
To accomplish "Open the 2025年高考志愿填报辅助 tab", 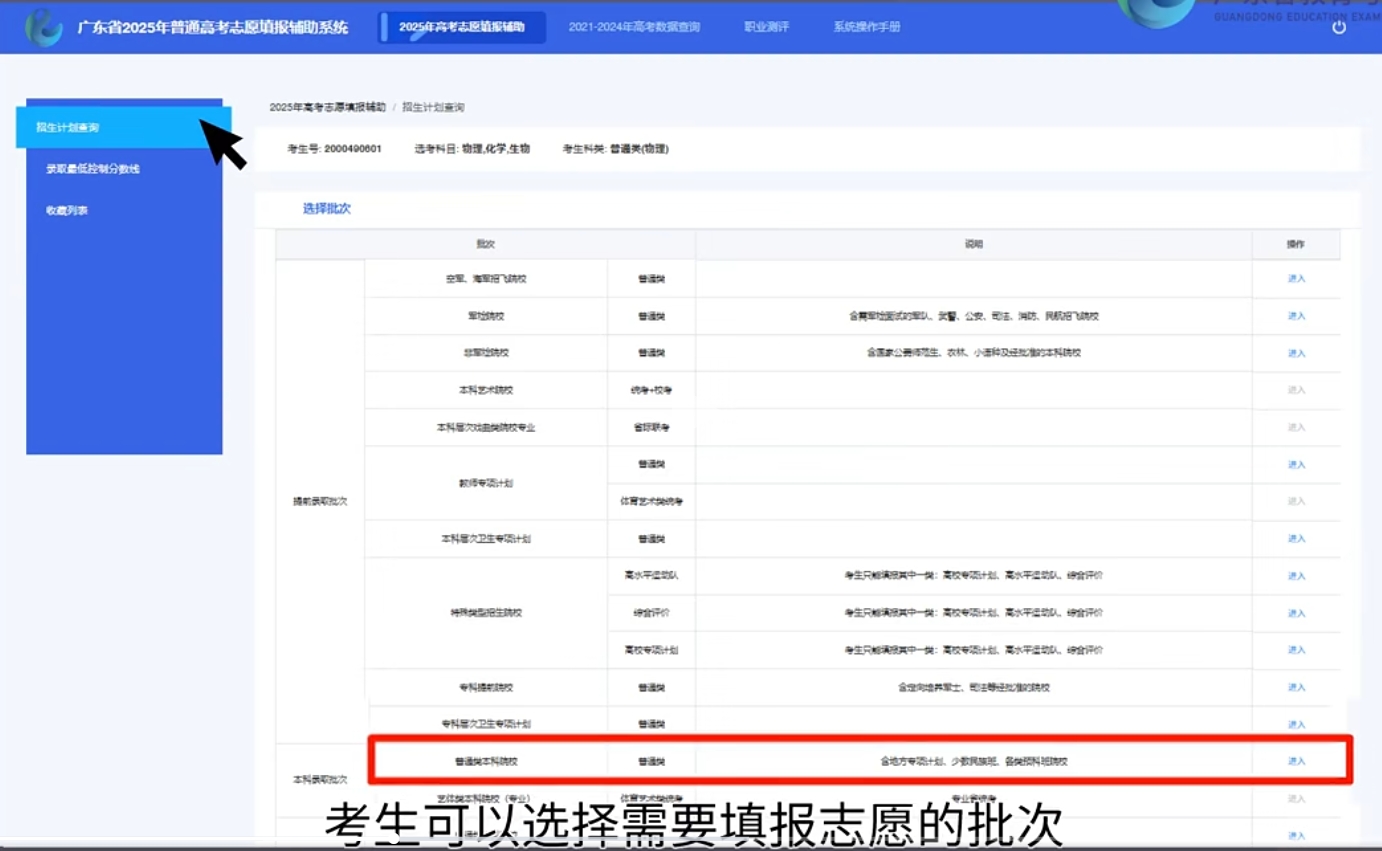I will pyautogui.click(x=462, y=27).
